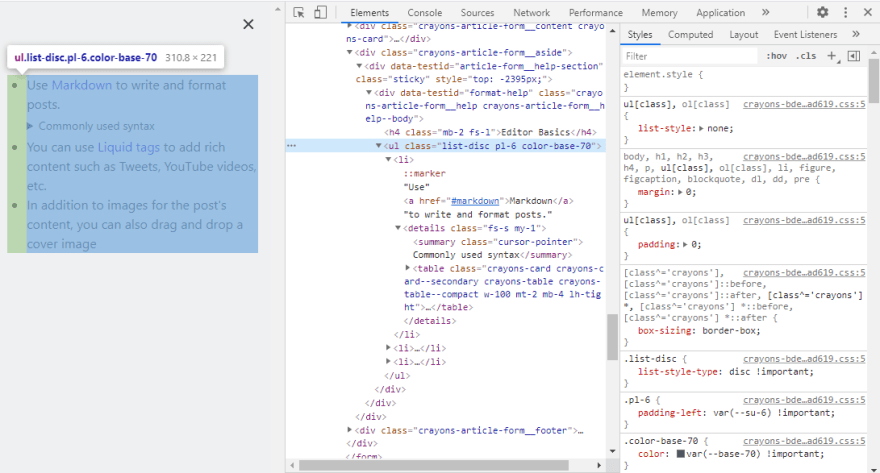The width and height of the screenshot is (880, 473).
Task: Open stylesheet link for .color-base-70 rule
Action: [x=804, y=441]
